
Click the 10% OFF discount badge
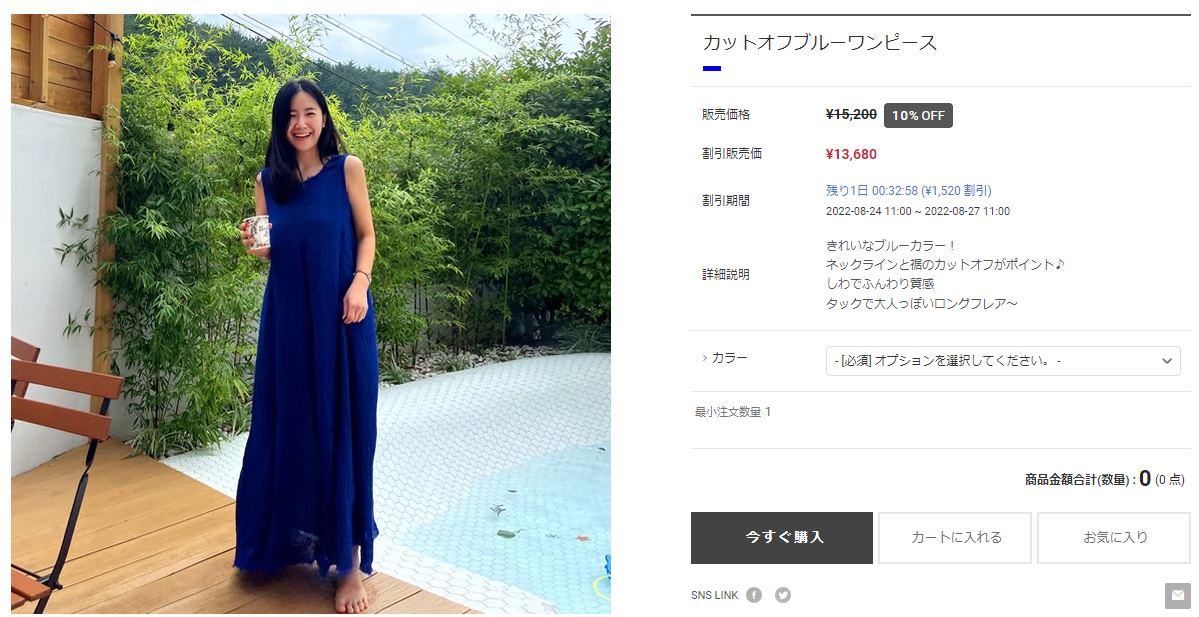[x=918, y=115]
